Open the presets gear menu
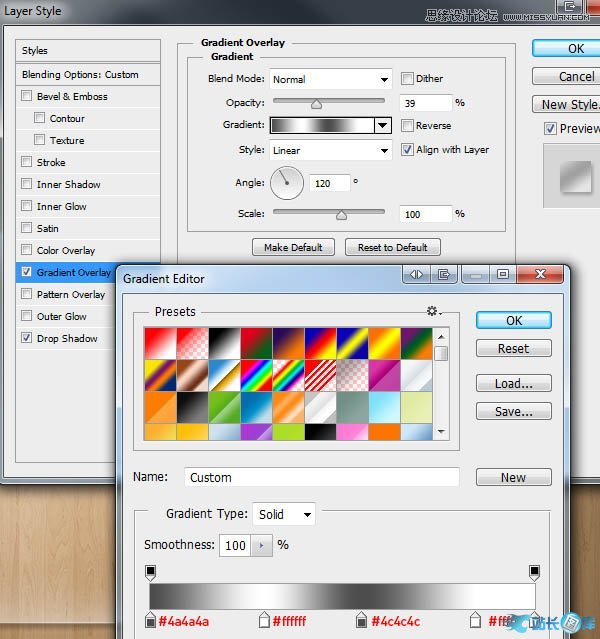 tap(434, 312)
